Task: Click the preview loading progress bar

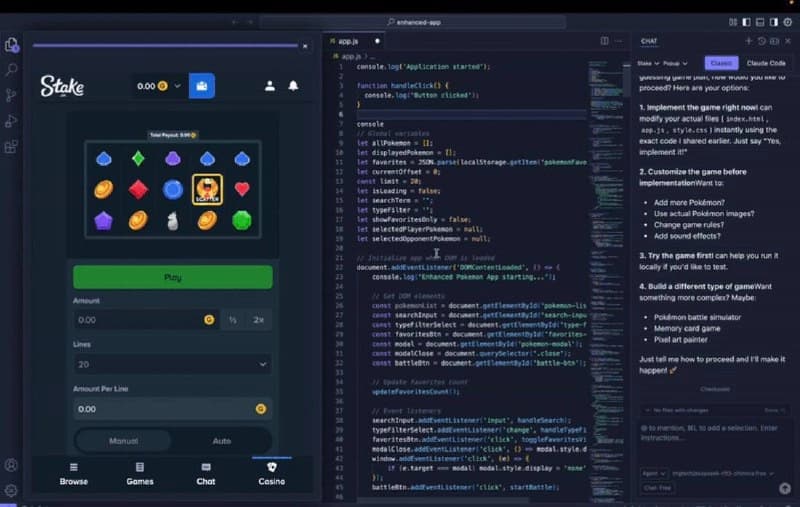Action: [165, 45]
